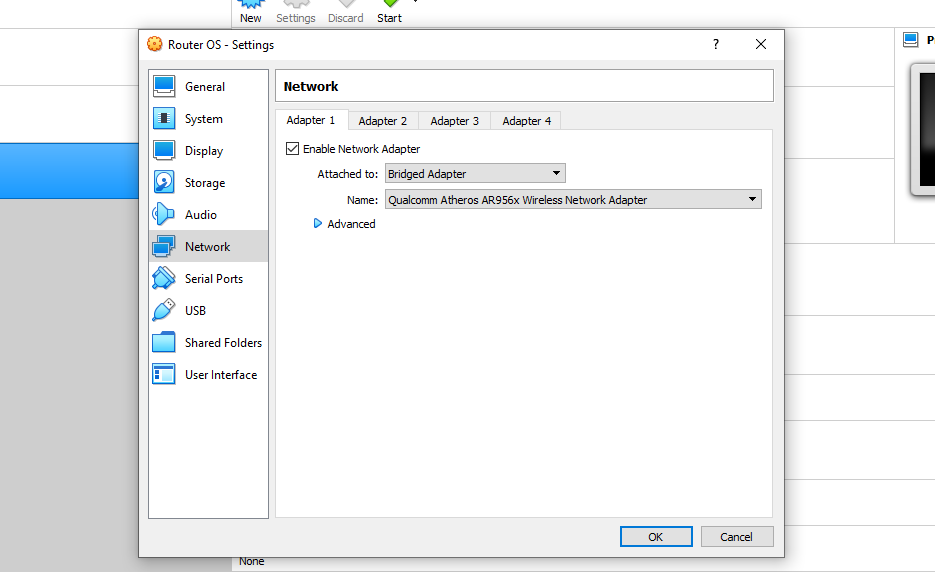Select the Serial Ports plug icon

(164, 278)
